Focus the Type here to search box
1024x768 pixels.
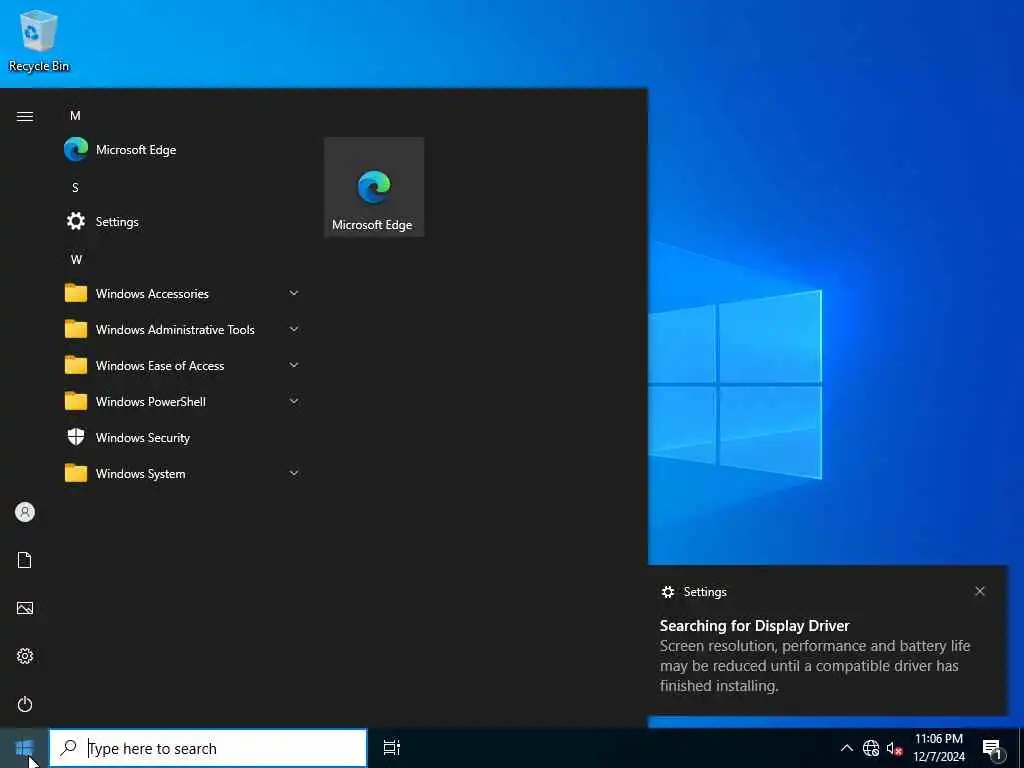point(208,748)
